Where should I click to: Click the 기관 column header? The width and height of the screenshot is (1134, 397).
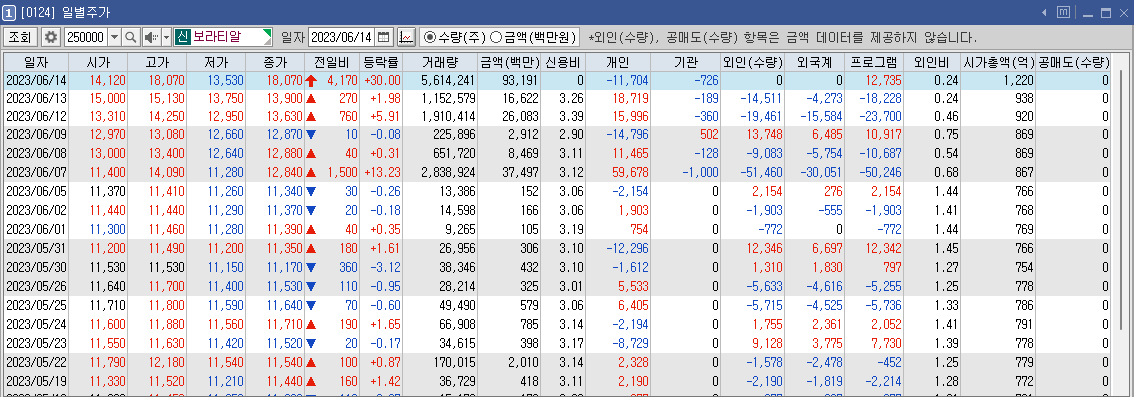tap(686, 62)
